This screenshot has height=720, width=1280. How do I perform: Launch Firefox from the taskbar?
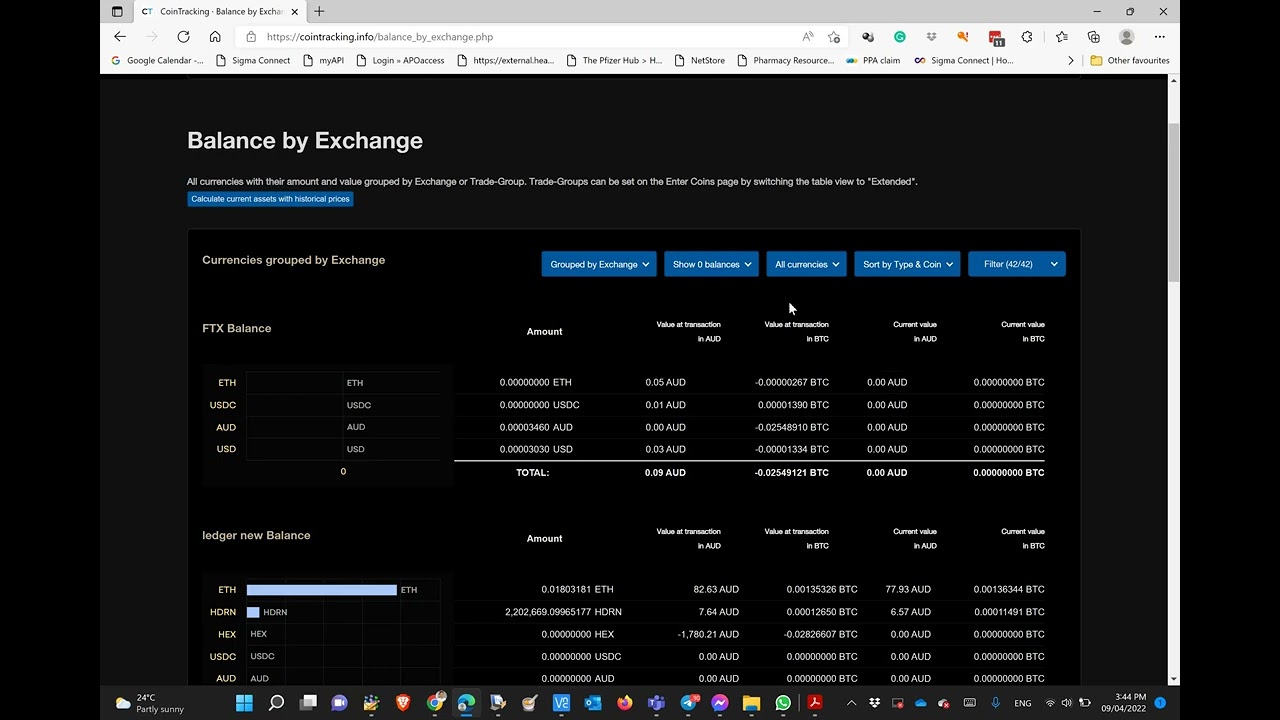(625, 703)
